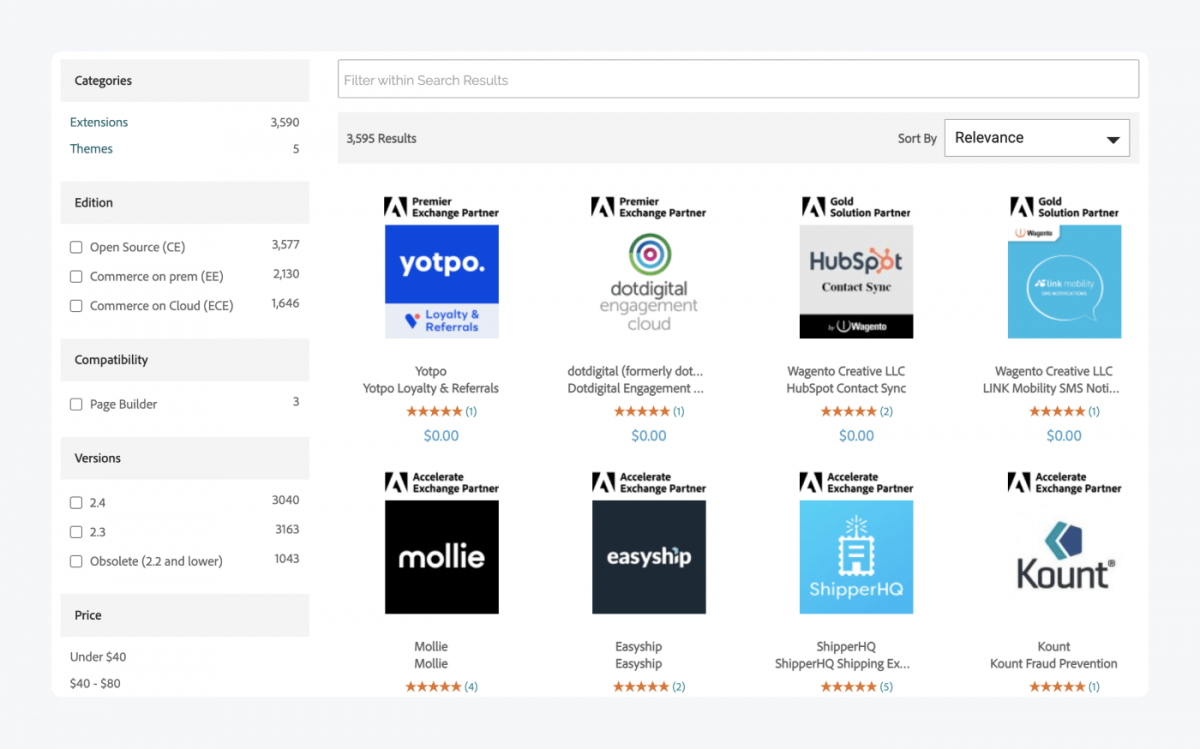
Task: Select the $40 - $80 price range
Action: tap(95, 684)
